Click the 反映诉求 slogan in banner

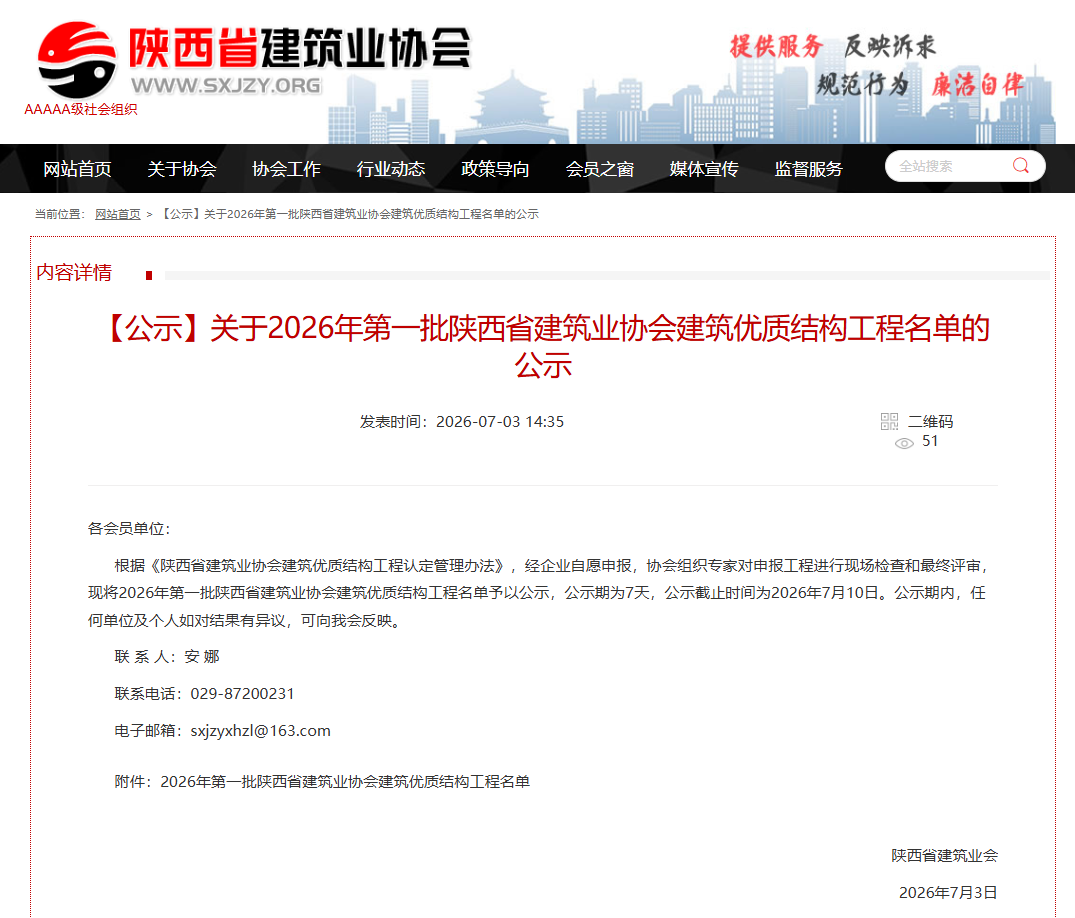coord(890,47)
